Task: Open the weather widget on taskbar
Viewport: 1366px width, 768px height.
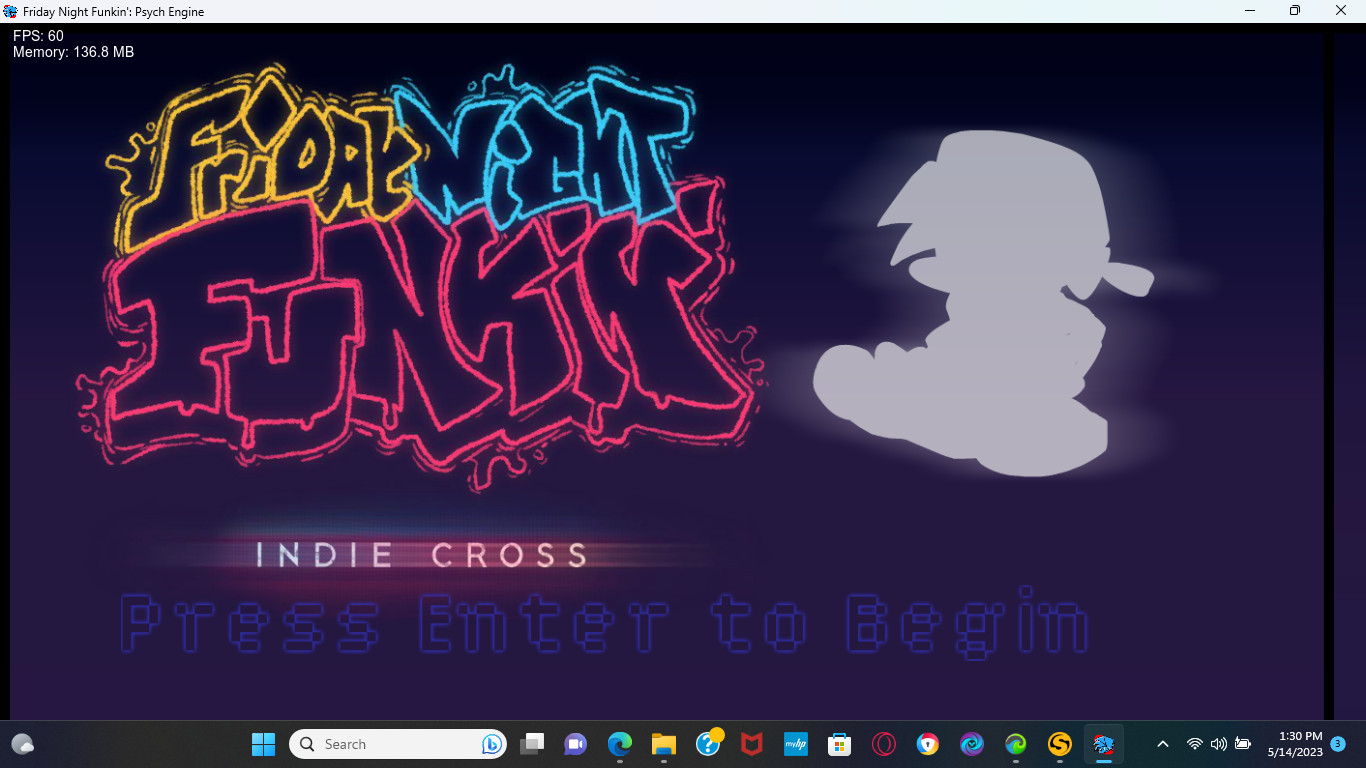Action: pyautogui.click(x=23, y=744)
